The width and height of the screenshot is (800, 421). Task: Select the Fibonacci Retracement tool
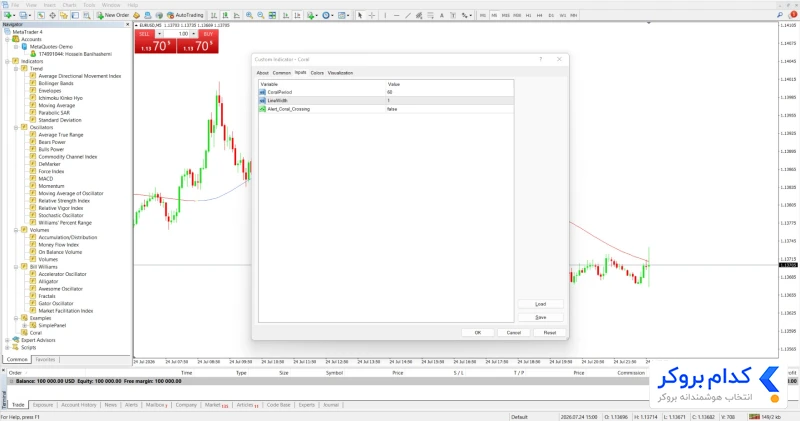pyautogui.click(x=430, y=15)
